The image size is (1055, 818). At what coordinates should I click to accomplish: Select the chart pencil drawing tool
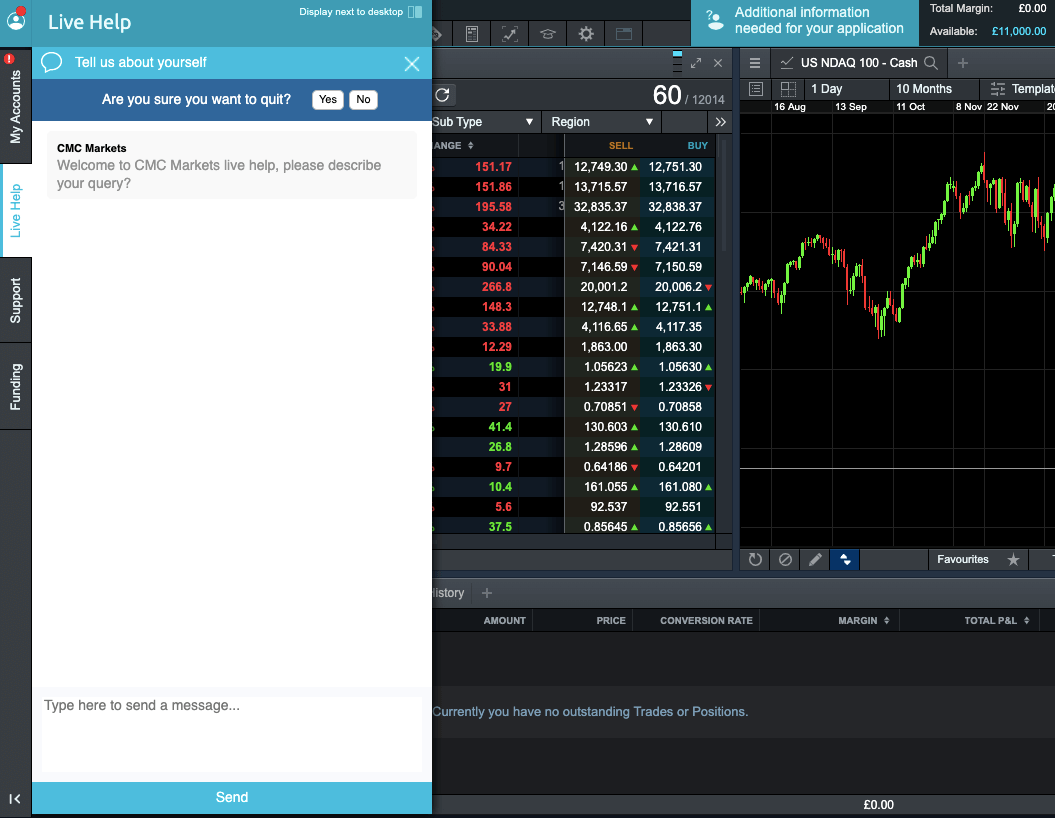[x=815, y=560]
